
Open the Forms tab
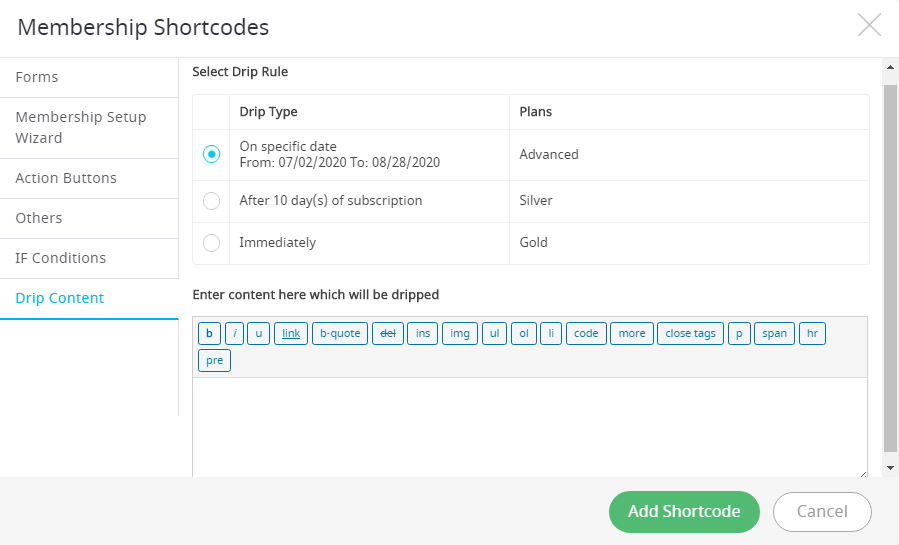pos(89,77)
